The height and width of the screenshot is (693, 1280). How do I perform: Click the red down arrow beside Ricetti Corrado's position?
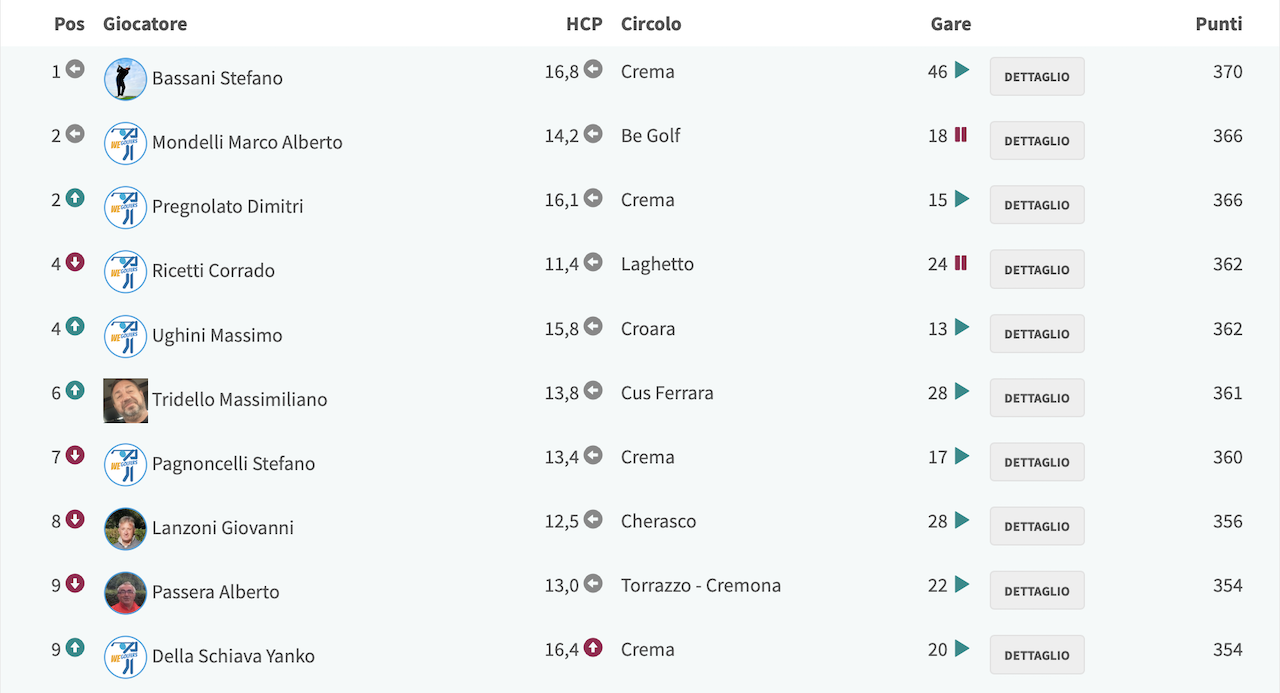(75, 262)
